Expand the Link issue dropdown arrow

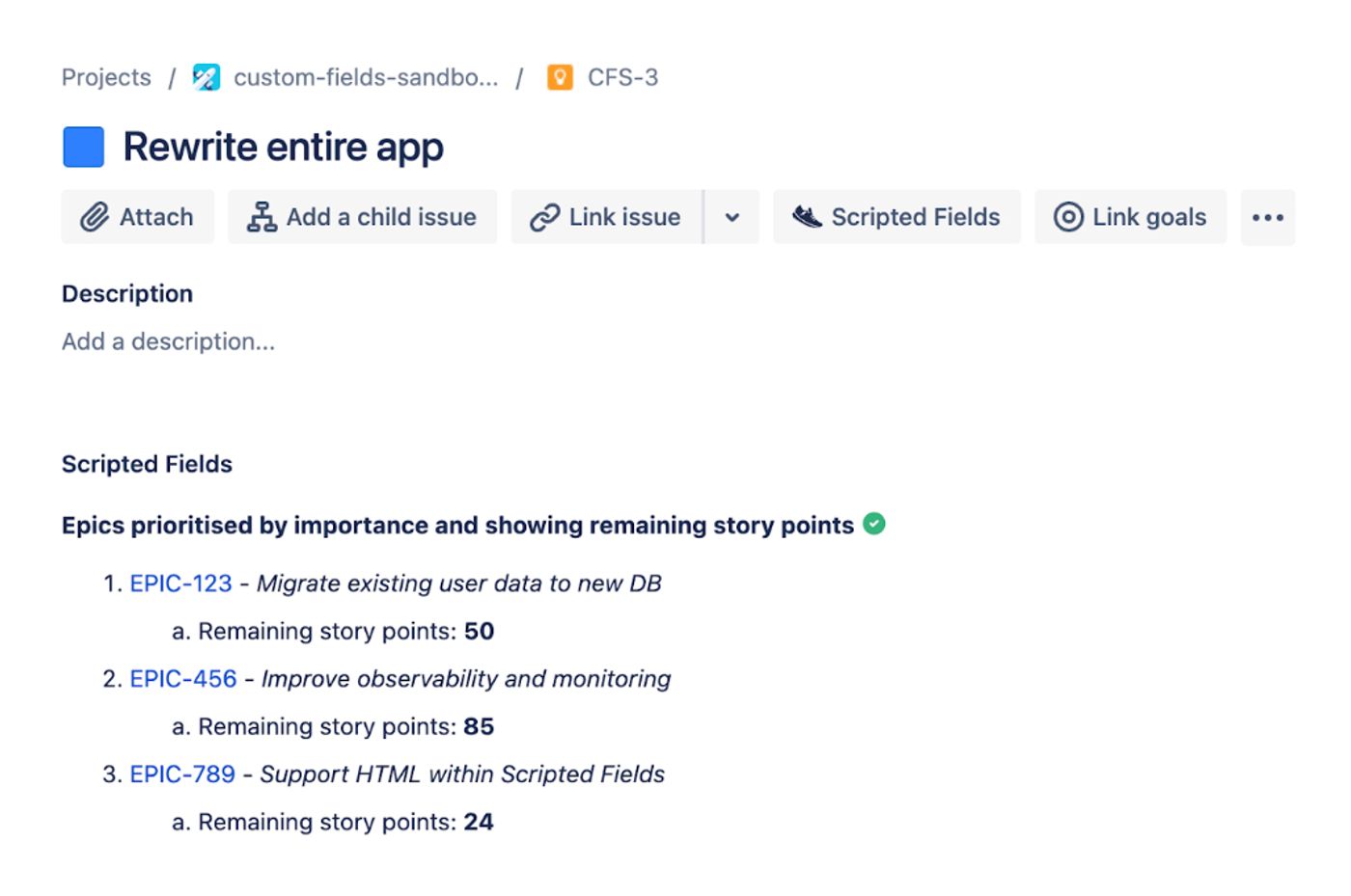pos(732,217)
